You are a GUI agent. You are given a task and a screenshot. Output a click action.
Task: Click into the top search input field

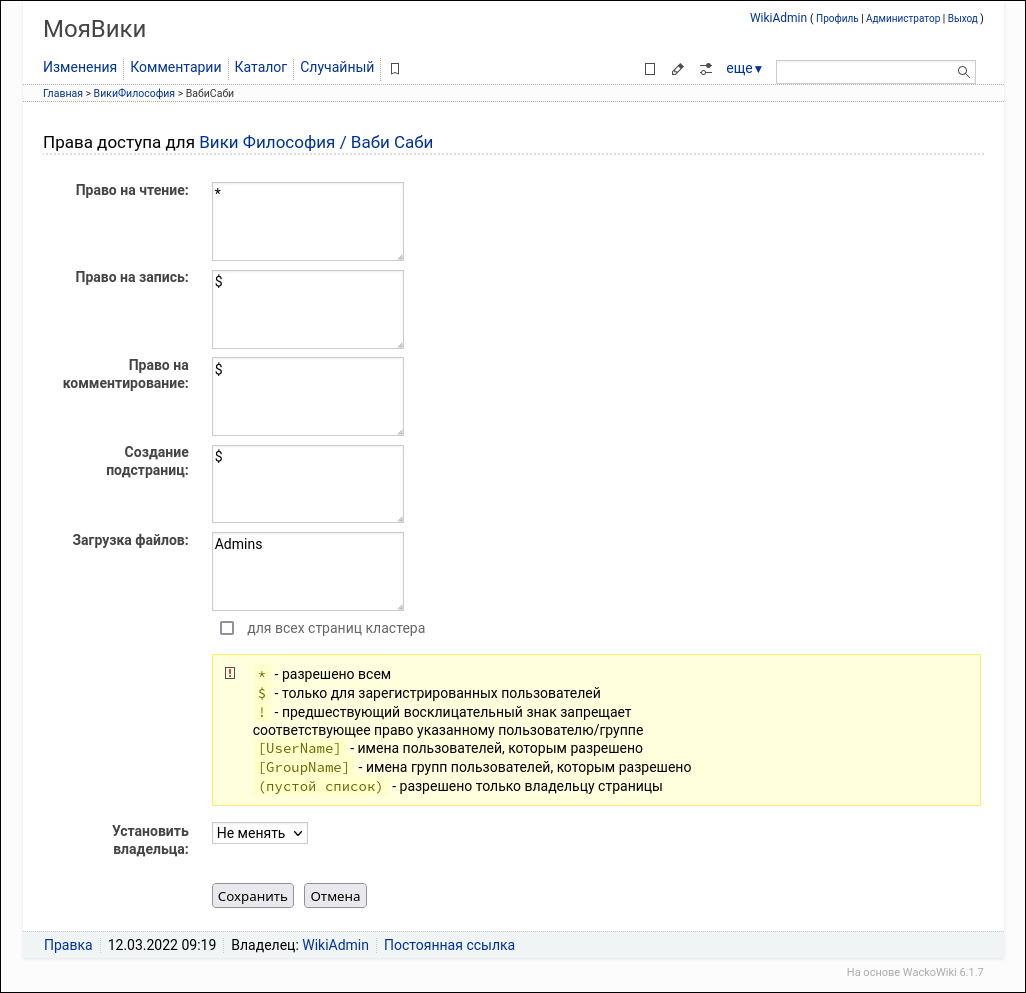click(x=865, y=71)
